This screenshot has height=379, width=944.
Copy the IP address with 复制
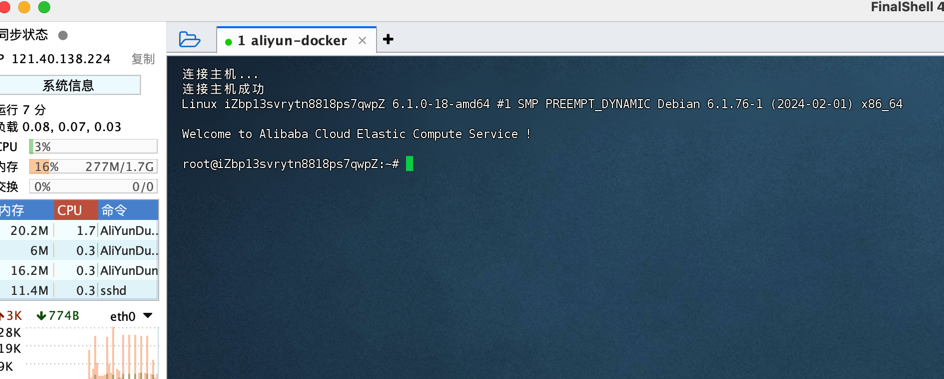point(143,59)
